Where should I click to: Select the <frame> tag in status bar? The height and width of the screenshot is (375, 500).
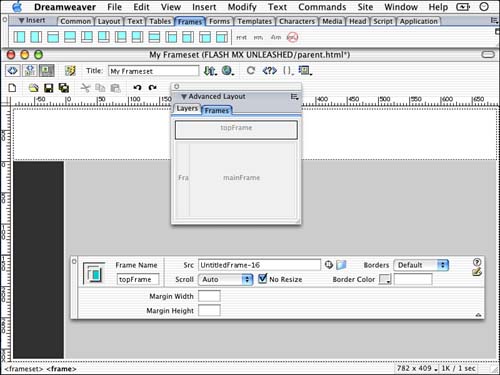(x=61, y=369)
